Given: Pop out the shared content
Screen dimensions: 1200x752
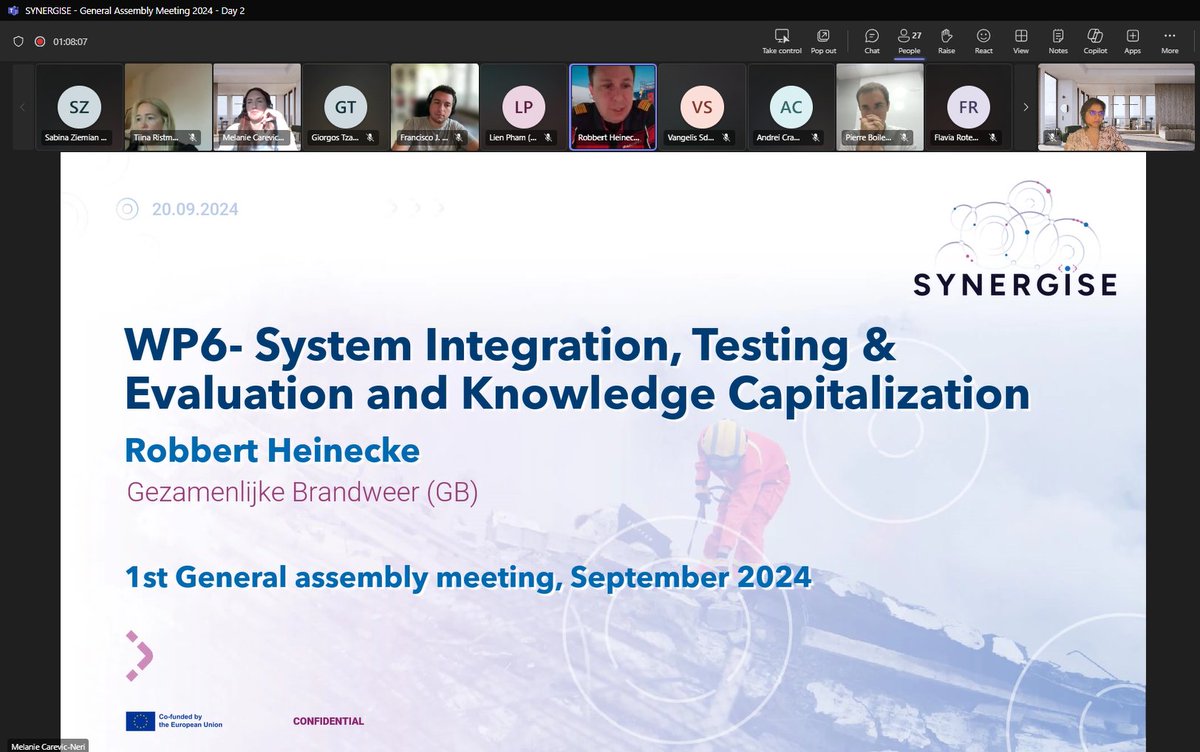Looking at the screenshot, I should point(823,41).
